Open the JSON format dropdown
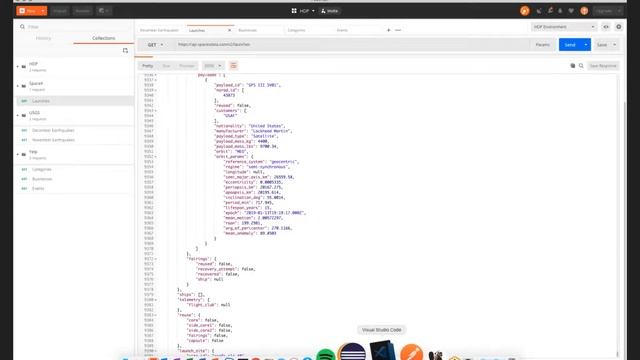This screenshot has width=640, height=360. coord(213,66)
